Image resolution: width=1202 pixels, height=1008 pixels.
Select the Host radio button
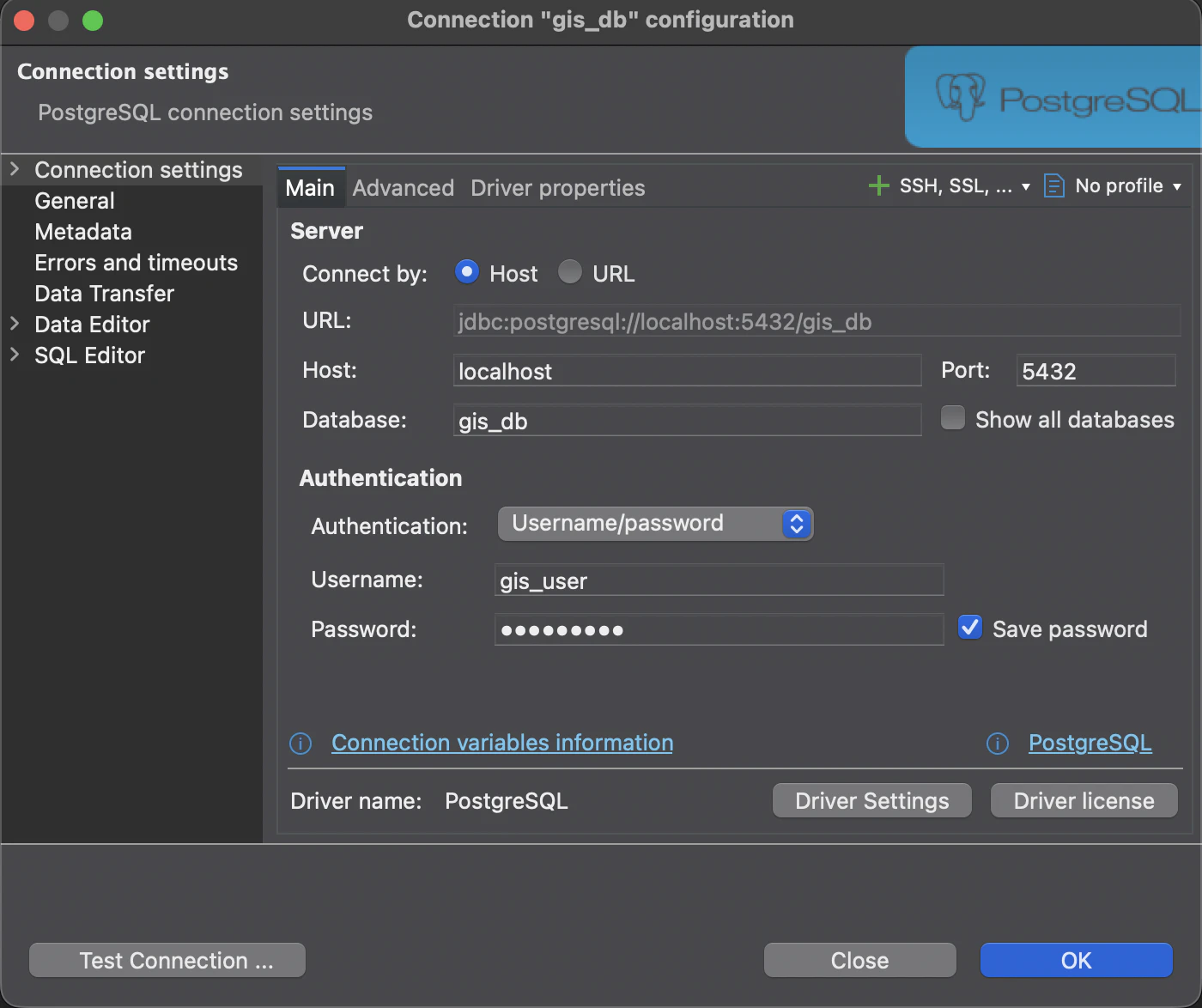(467, 272)
